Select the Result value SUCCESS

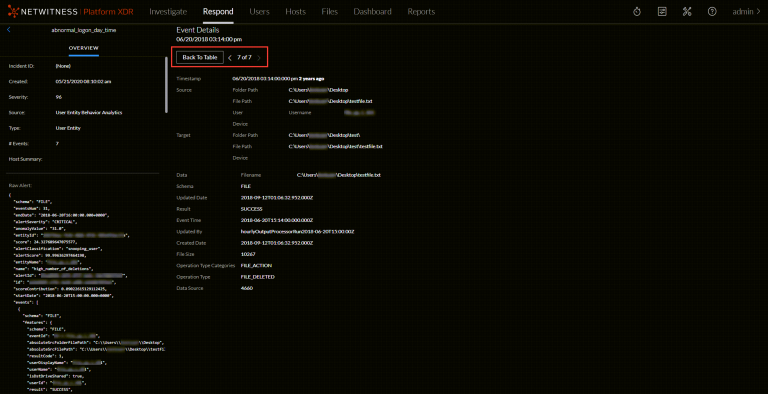tap(251, 209)
